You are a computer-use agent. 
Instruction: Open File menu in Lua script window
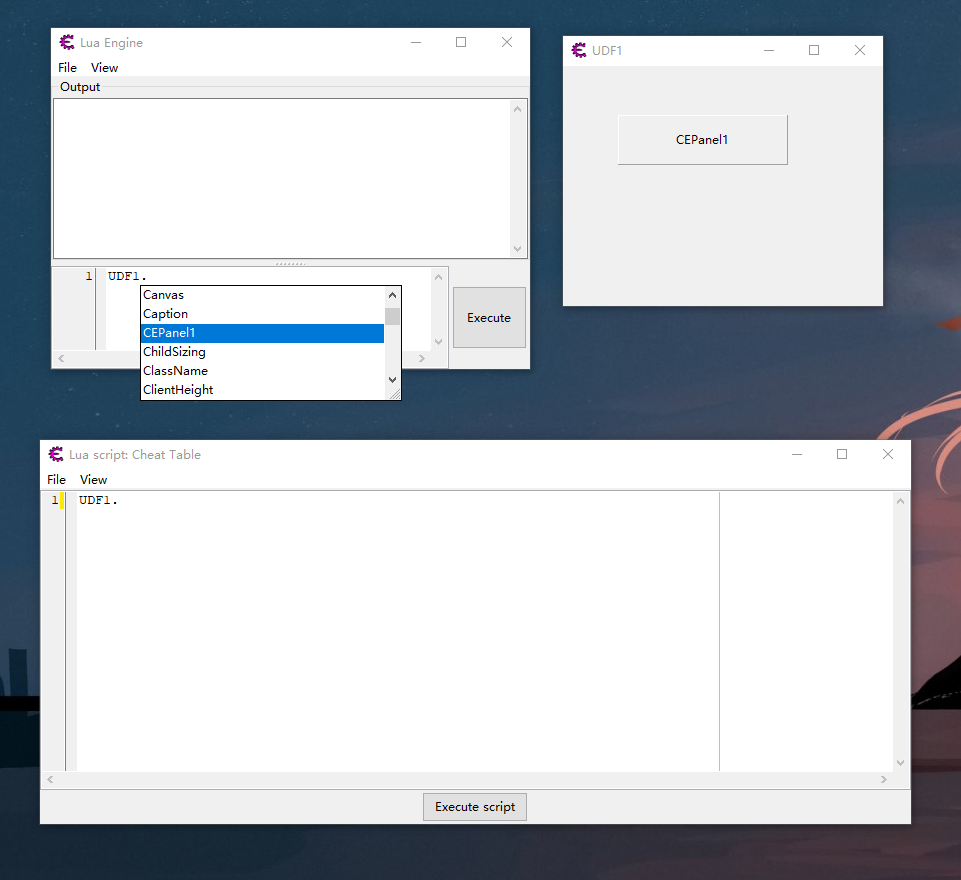(x=56, y=480)
